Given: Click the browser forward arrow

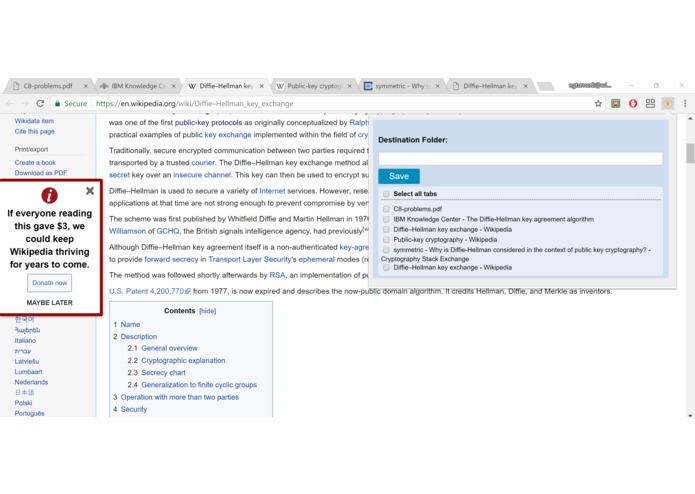Looking at the screenshot, I should pyautogui.click(x=25, y=103).
